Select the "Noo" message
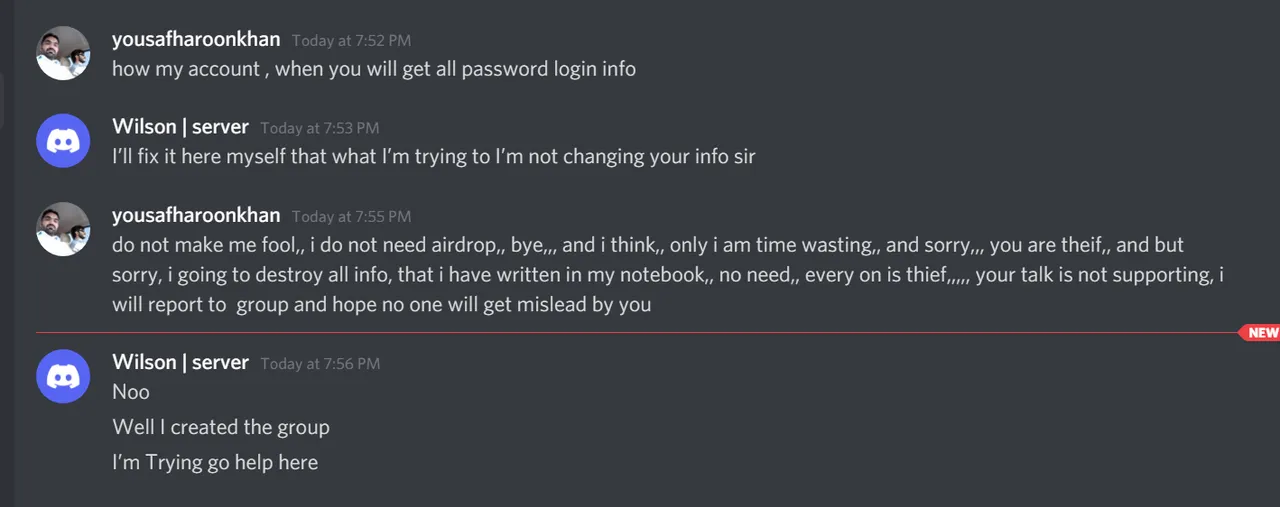Image resolution: width=1280 pixels, height=507 pixels. [x=131, y=392]
